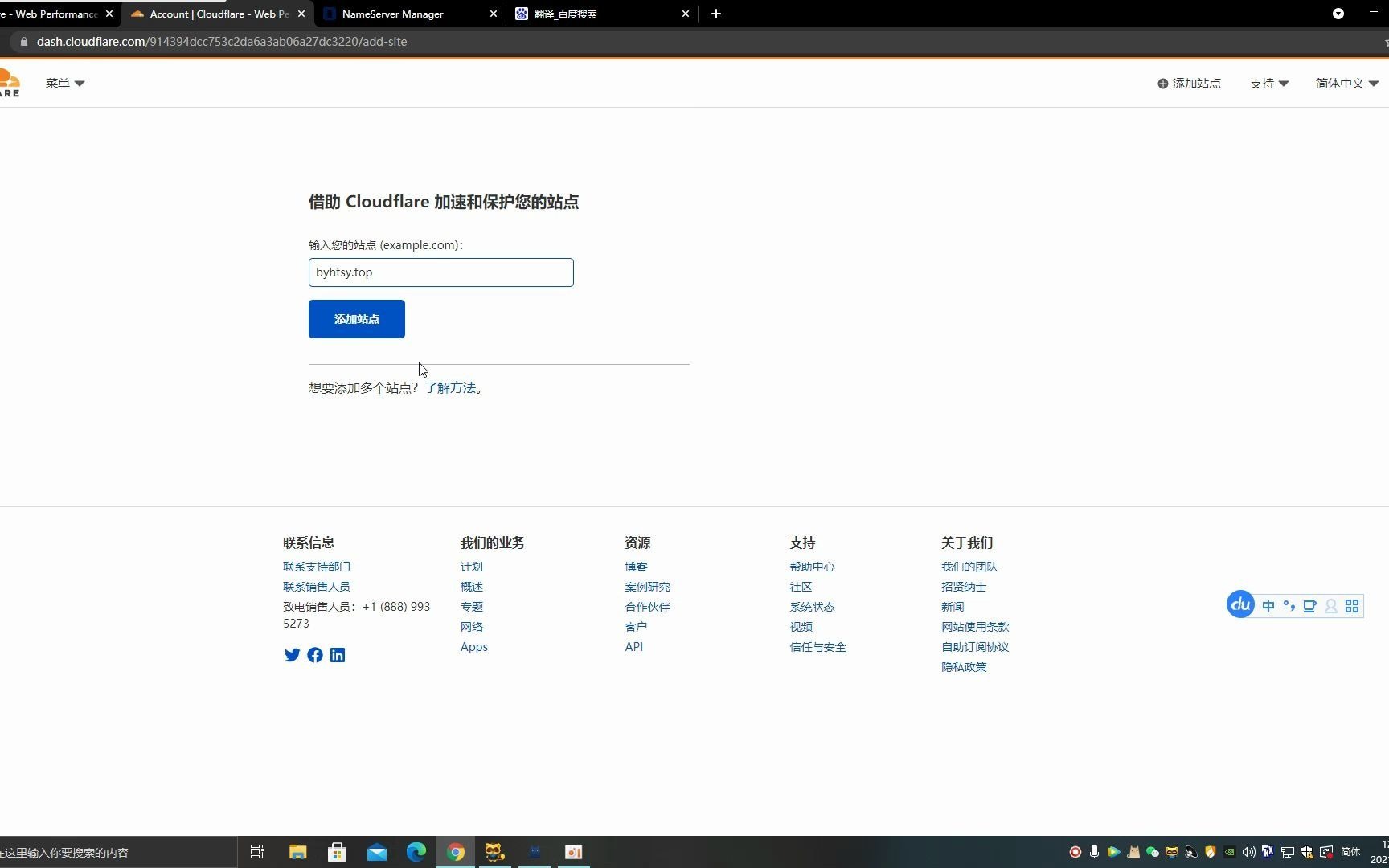The width and height of the screenshot is (1389, 868).
Task: Open Facebook social icon in footer
Action: (315, 655)
